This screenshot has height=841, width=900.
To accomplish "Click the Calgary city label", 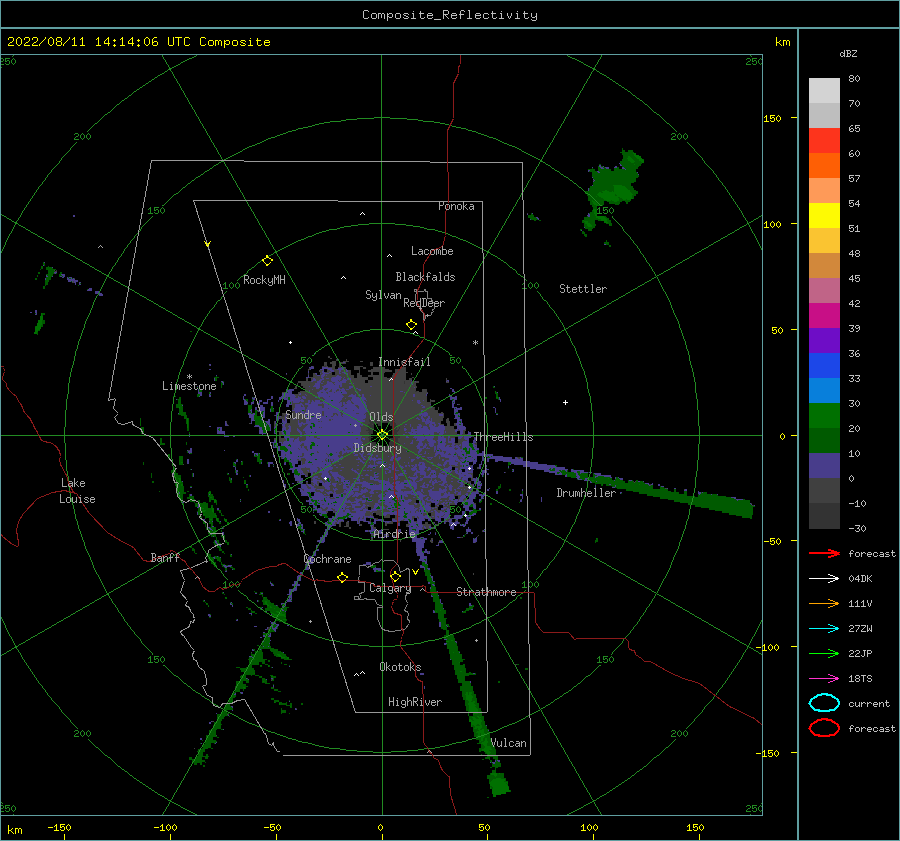I will click(390, 588).
